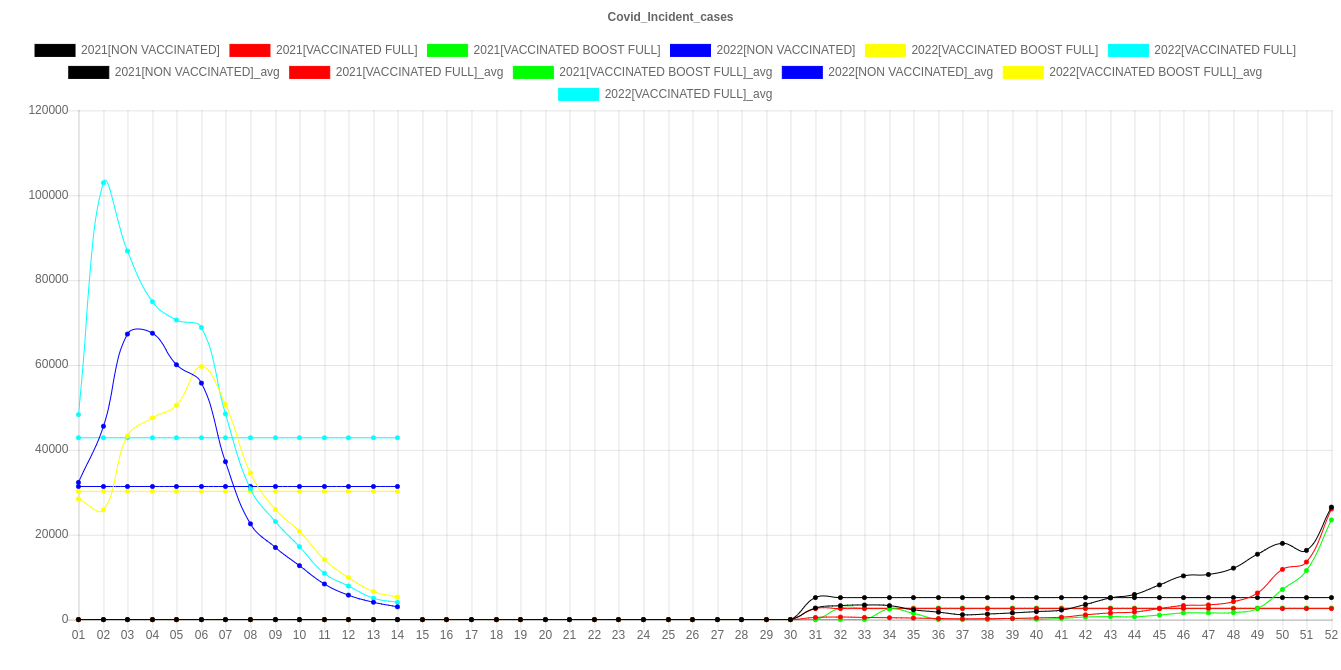This screenshot has height=670, width=1341.
Task: Hide the 2021[NON VACCINATED]_avg legend entry
Action: (x=197, y=72)
